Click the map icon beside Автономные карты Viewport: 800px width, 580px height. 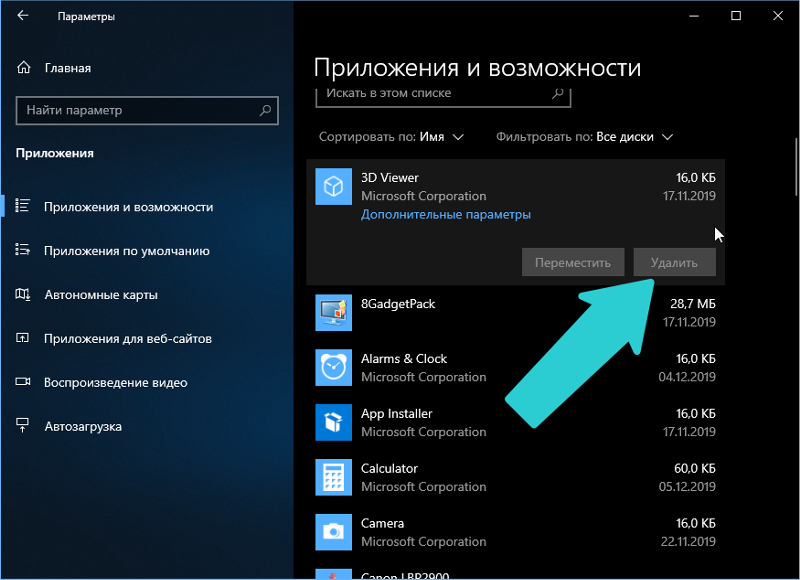click(x=22, y=294)
